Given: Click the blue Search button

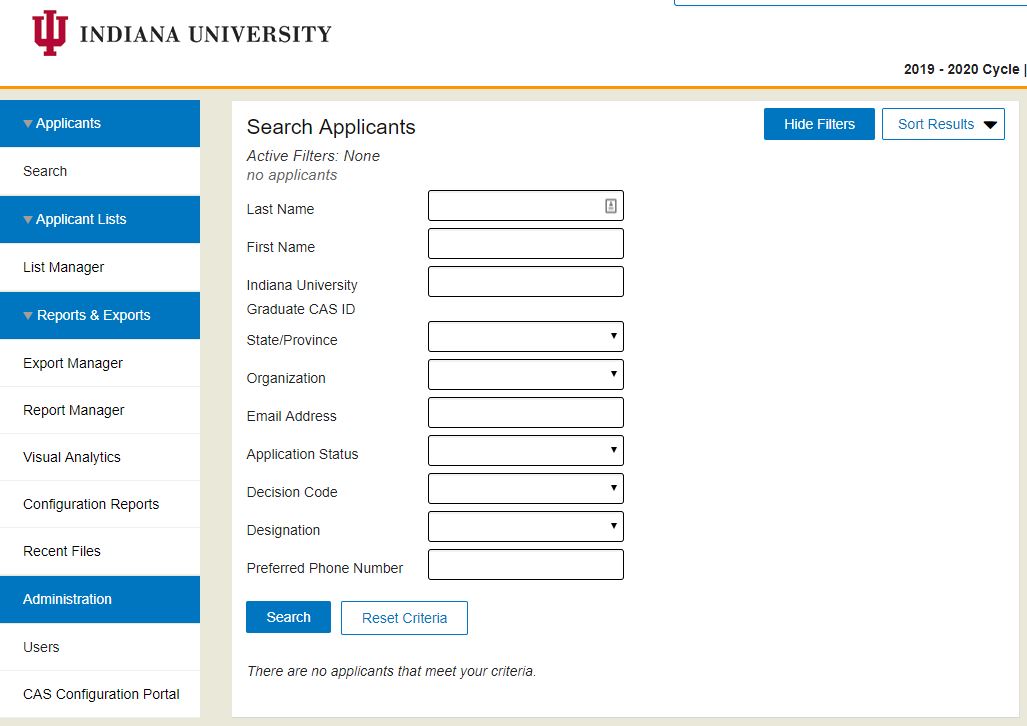Looking at the screenshot, I should coord(288,617).
